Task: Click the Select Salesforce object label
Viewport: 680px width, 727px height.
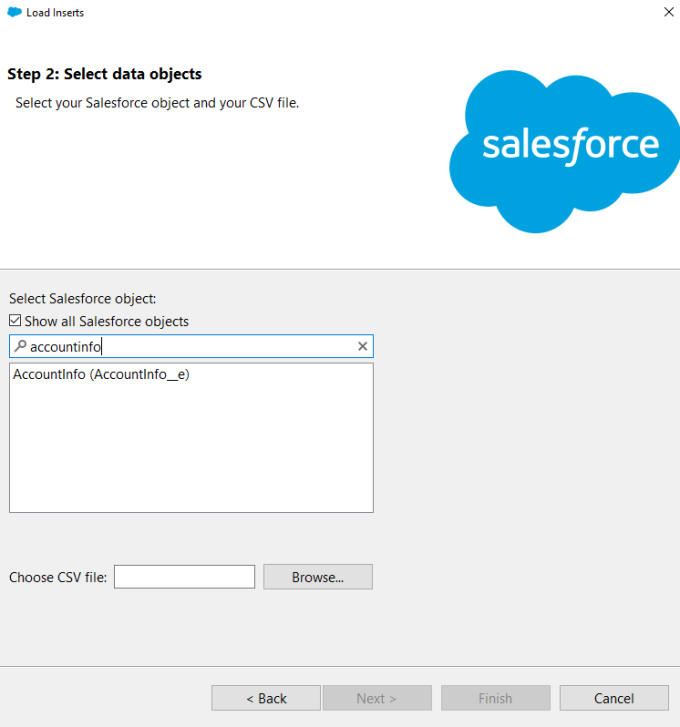Action: pos(83,298)
